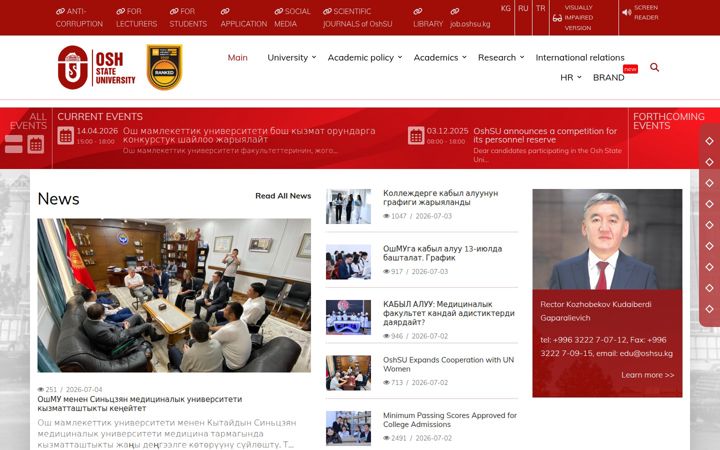Click fifth diamond icon in right sidebar
Screen dimensions: 720x450
click(x=709, y=225)
